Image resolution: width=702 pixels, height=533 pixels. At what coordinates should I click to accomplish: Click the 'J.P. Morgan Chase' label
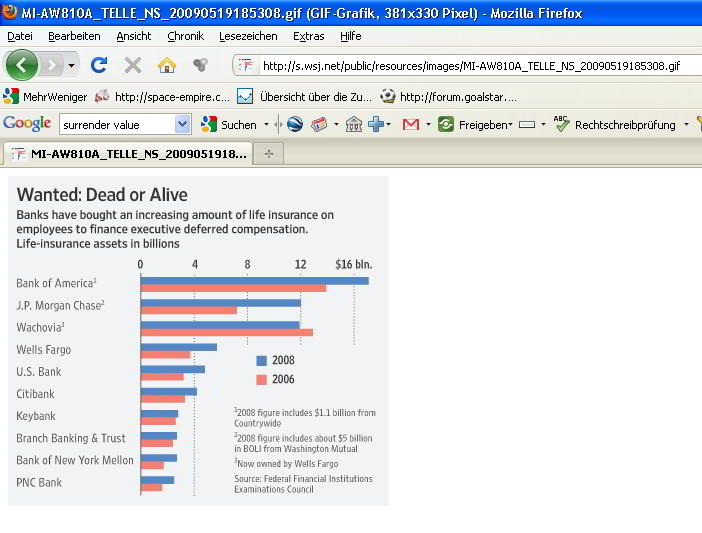(x=60, y=306)
